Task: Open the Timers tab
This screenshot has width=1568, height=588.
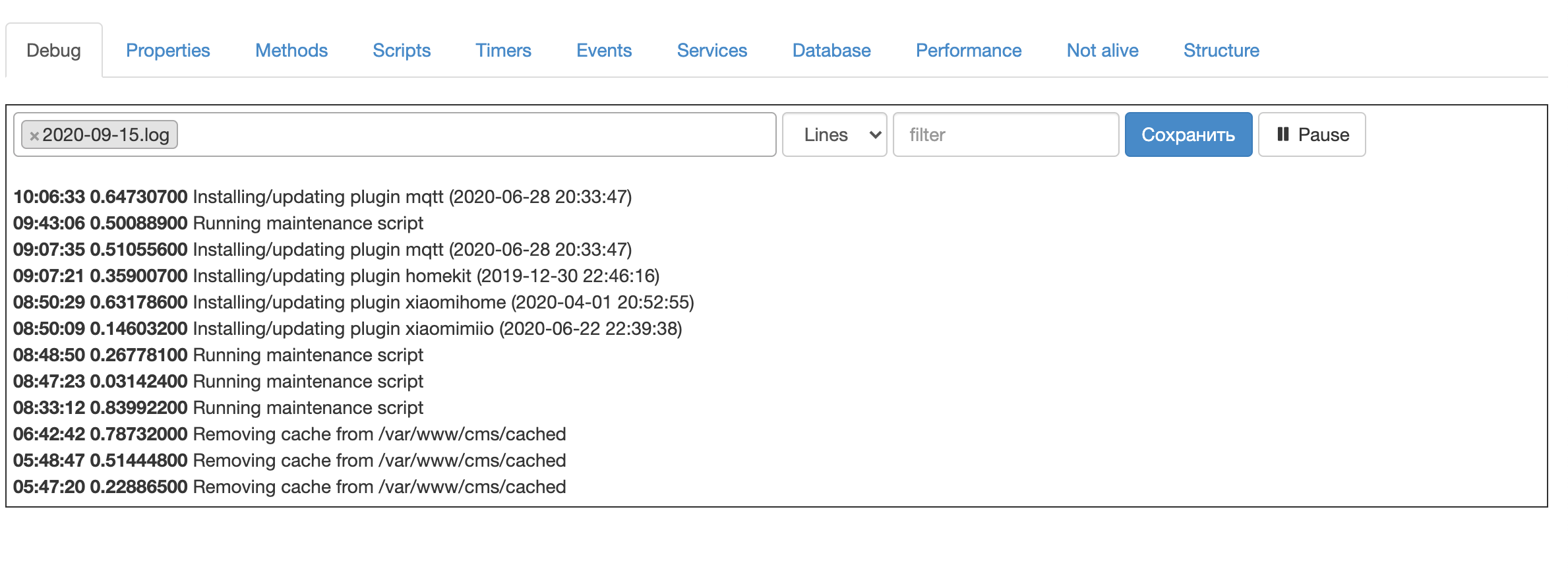Action: pyautogui.click(x=503, y=50)
